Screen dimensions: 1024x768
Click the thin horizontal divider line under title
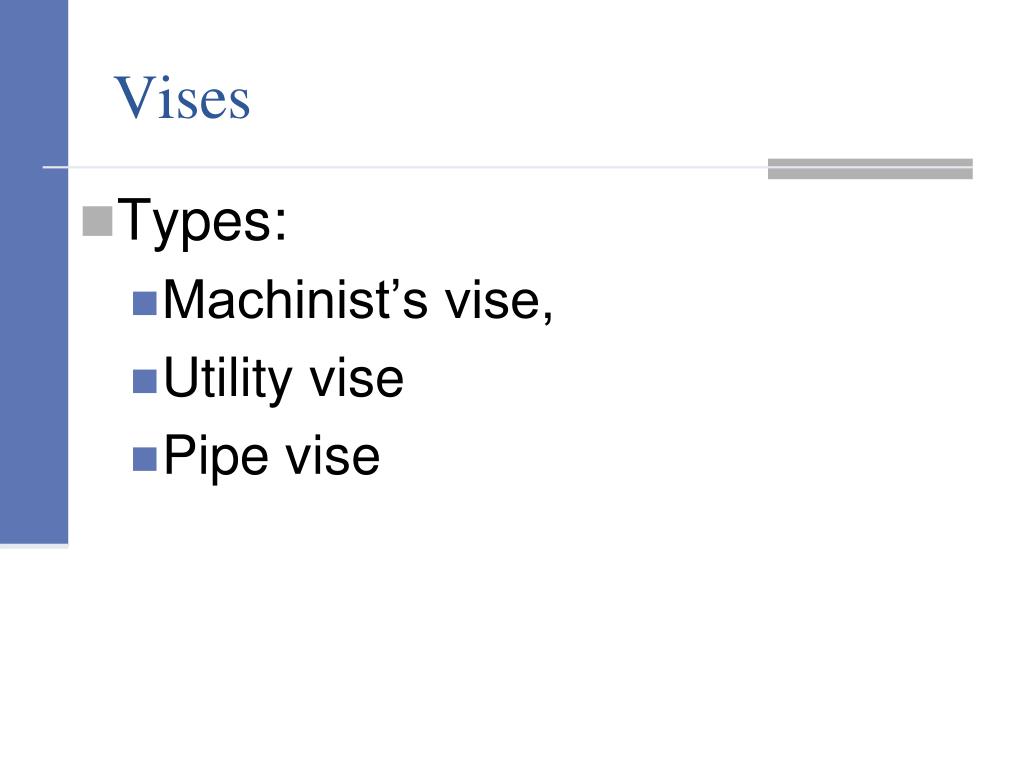point(418,167)
